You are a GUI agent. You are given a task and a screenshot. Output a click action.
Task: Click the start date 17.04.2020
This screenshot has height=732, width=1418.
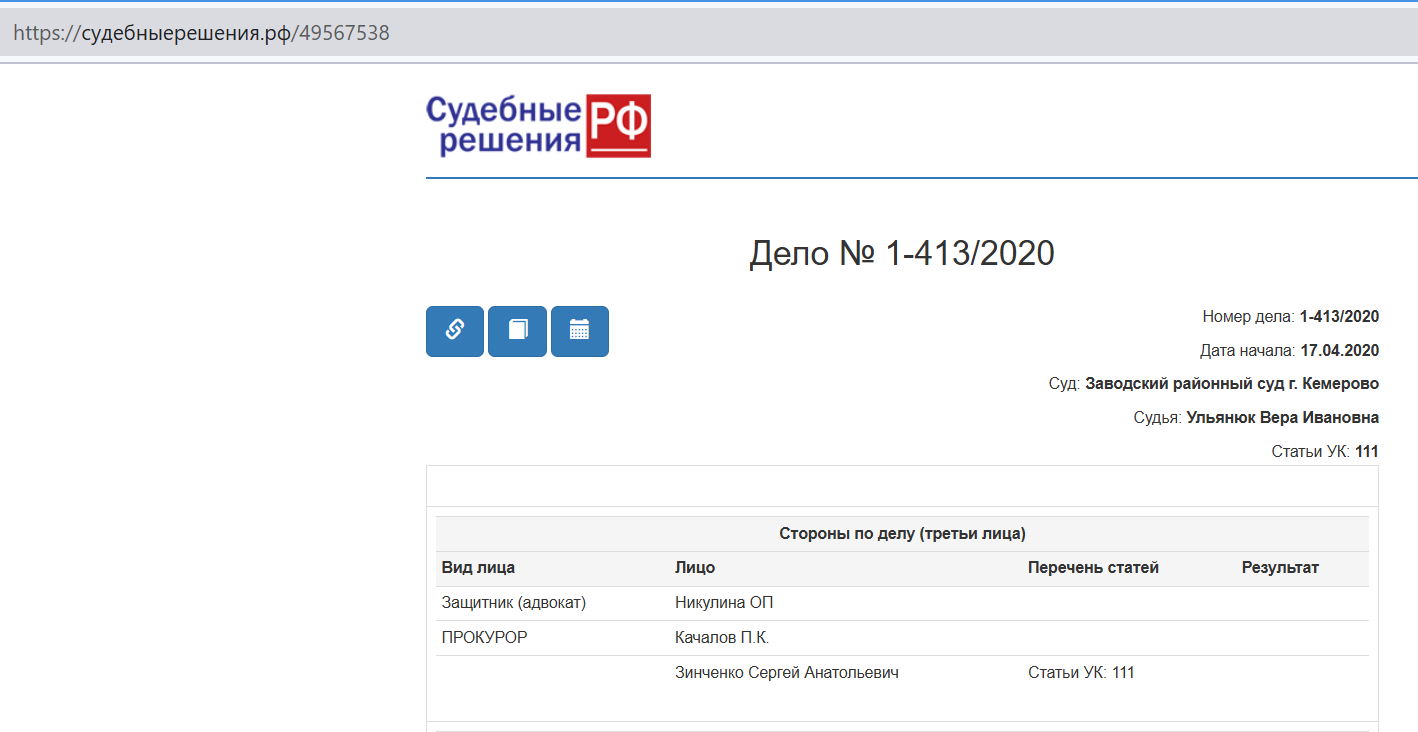1339,351
